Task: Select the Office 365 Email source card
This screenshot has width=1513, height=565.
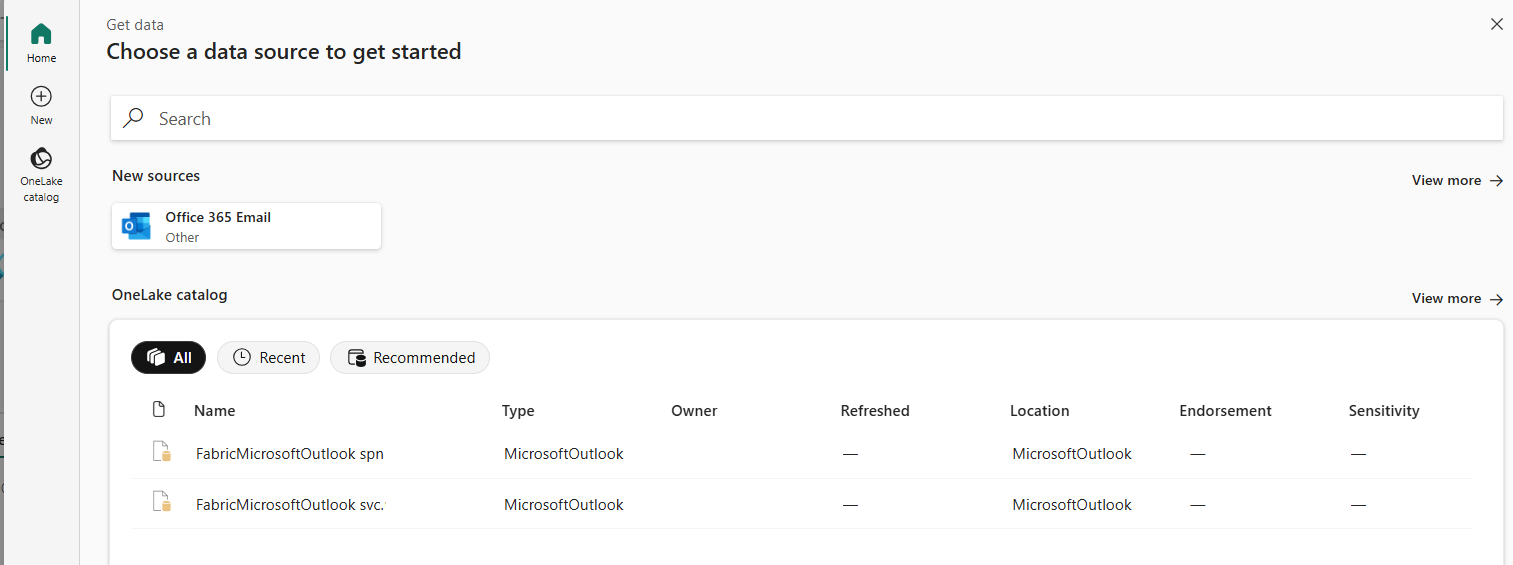Action: point(246,226)
